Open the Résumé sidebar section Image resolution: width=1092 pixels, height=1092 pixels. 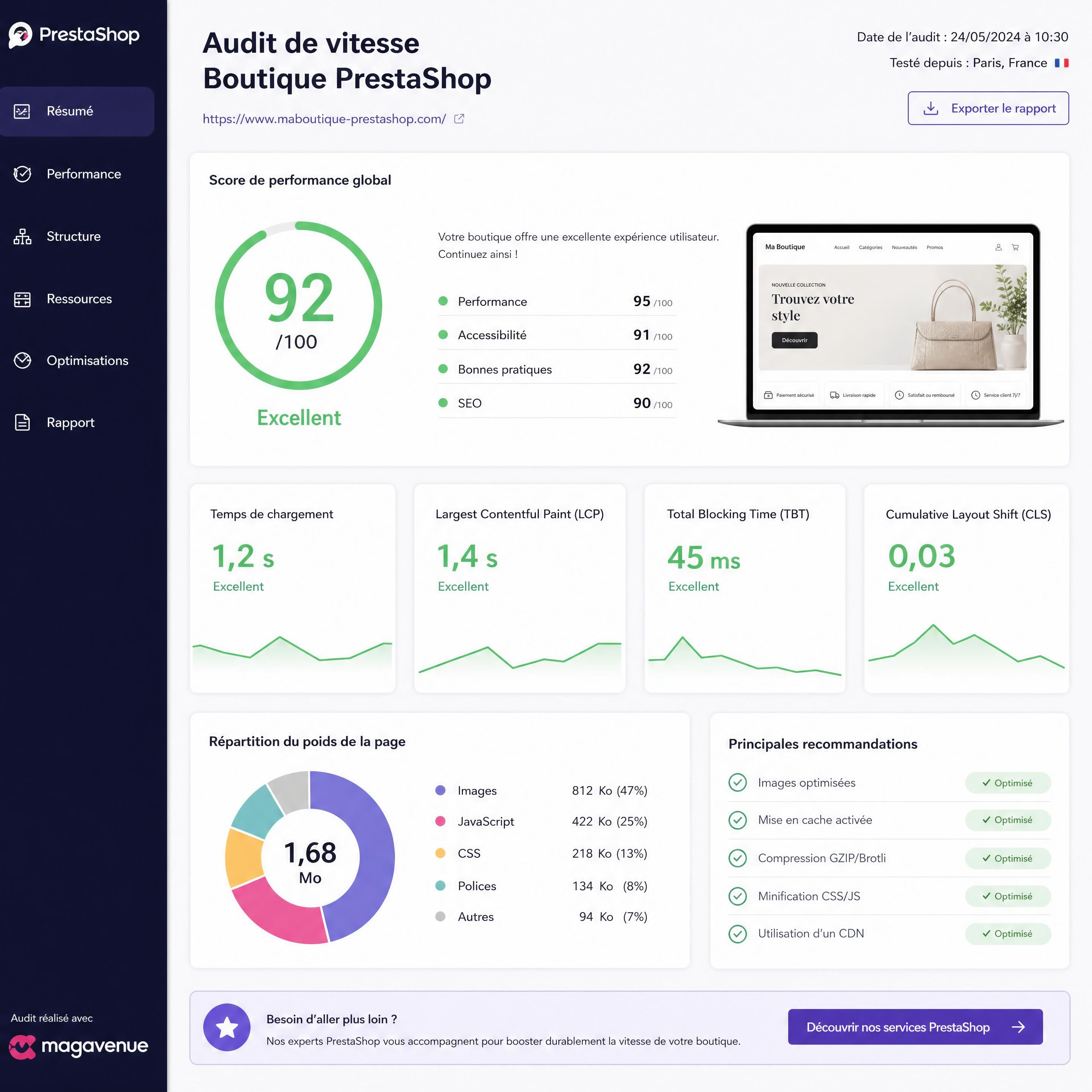click(77, 111)
